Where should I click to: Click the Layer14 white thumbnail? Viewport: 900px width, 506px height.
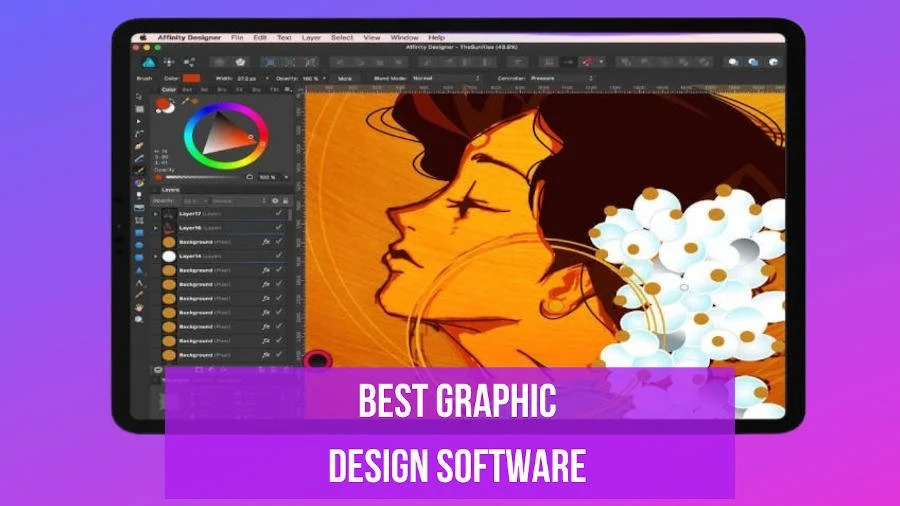169,256
